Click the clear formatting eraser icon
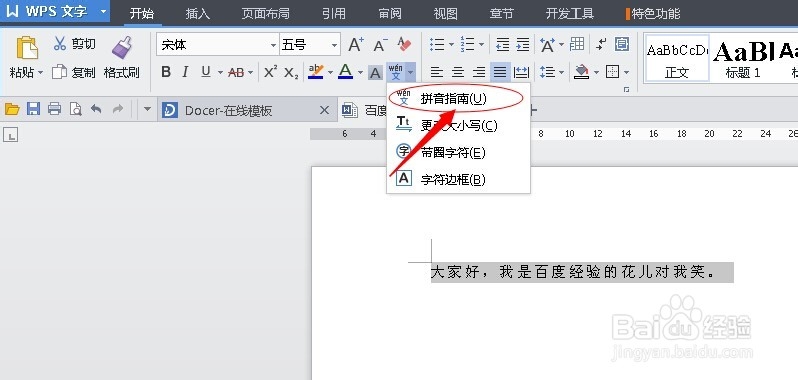The image size is (798, 380). point(404,45)
